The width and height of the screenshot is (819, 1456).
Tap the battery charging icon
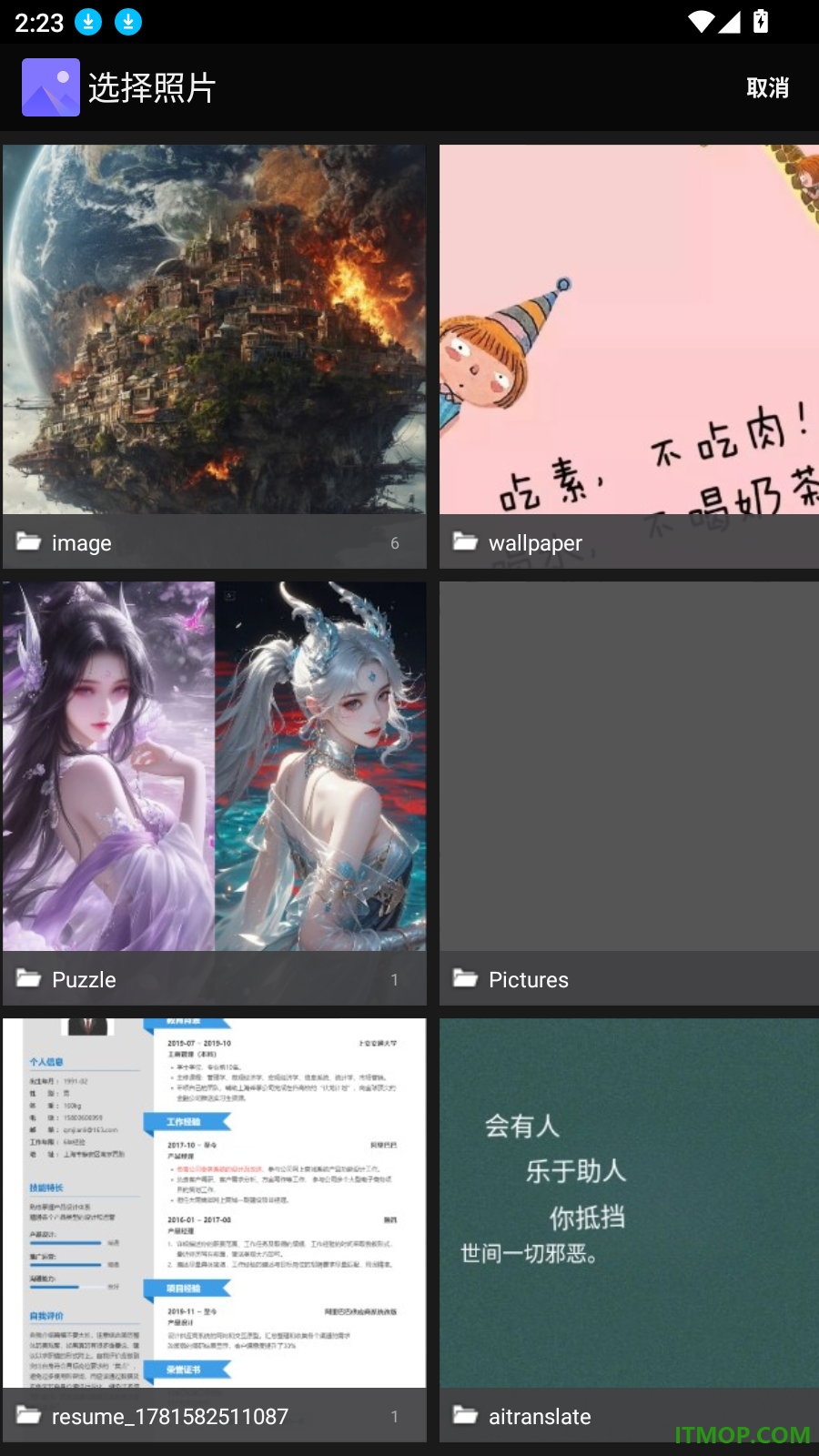click(x=761, y=21)
